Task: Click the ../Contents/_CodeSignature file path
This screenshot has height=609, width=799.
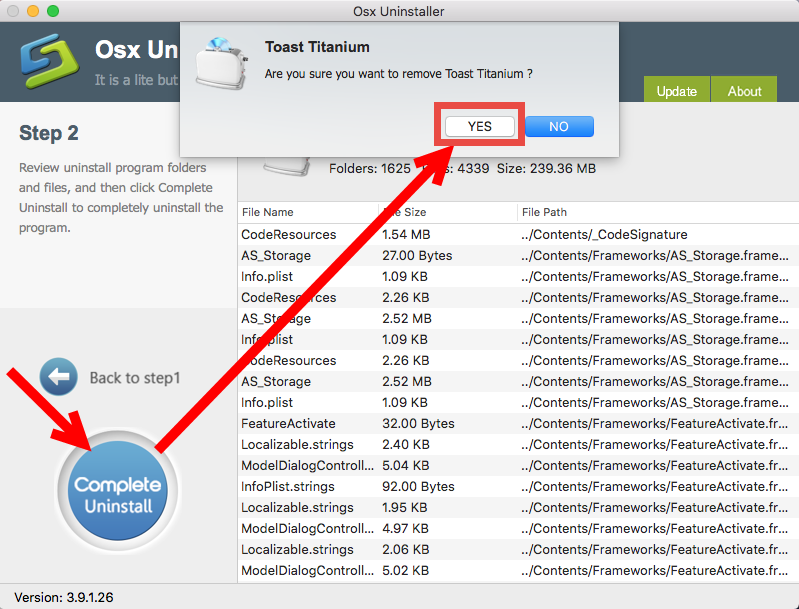Action: coord(604,234)
